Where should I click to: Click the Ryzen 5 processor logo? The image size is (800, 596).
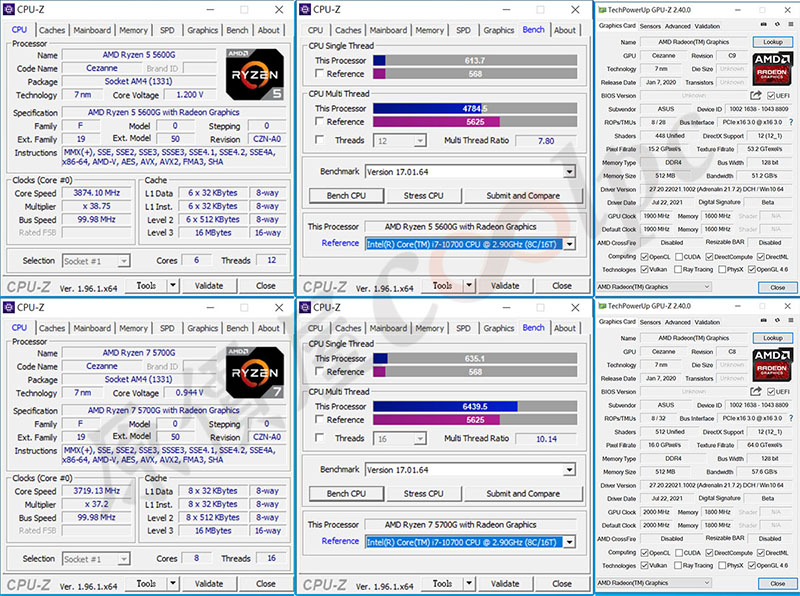click(255, 74)
